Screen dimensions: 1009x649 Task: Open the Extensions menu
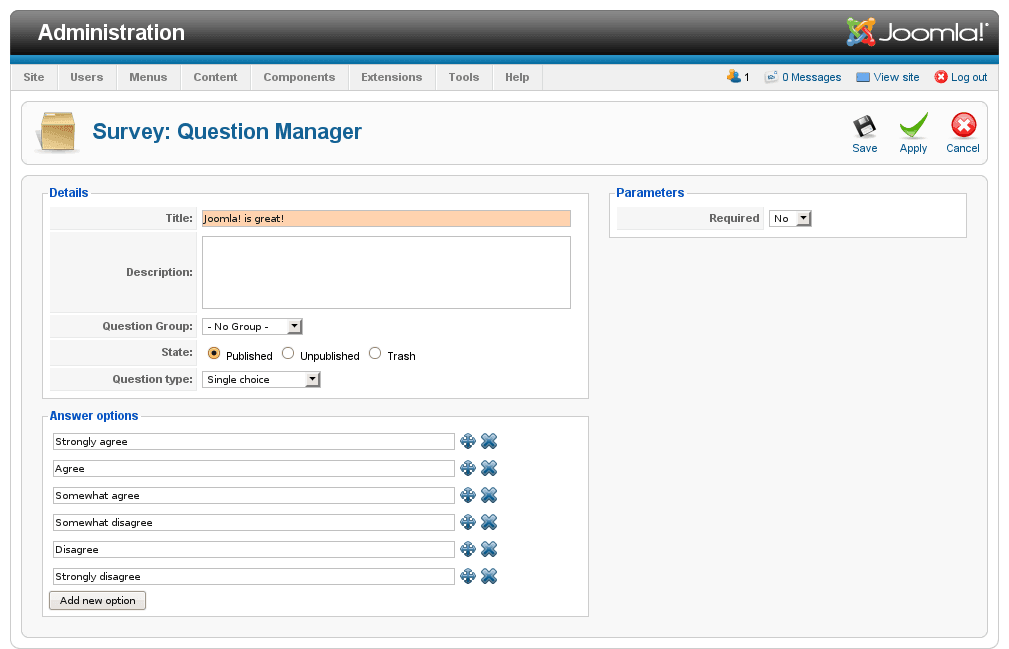391,77
